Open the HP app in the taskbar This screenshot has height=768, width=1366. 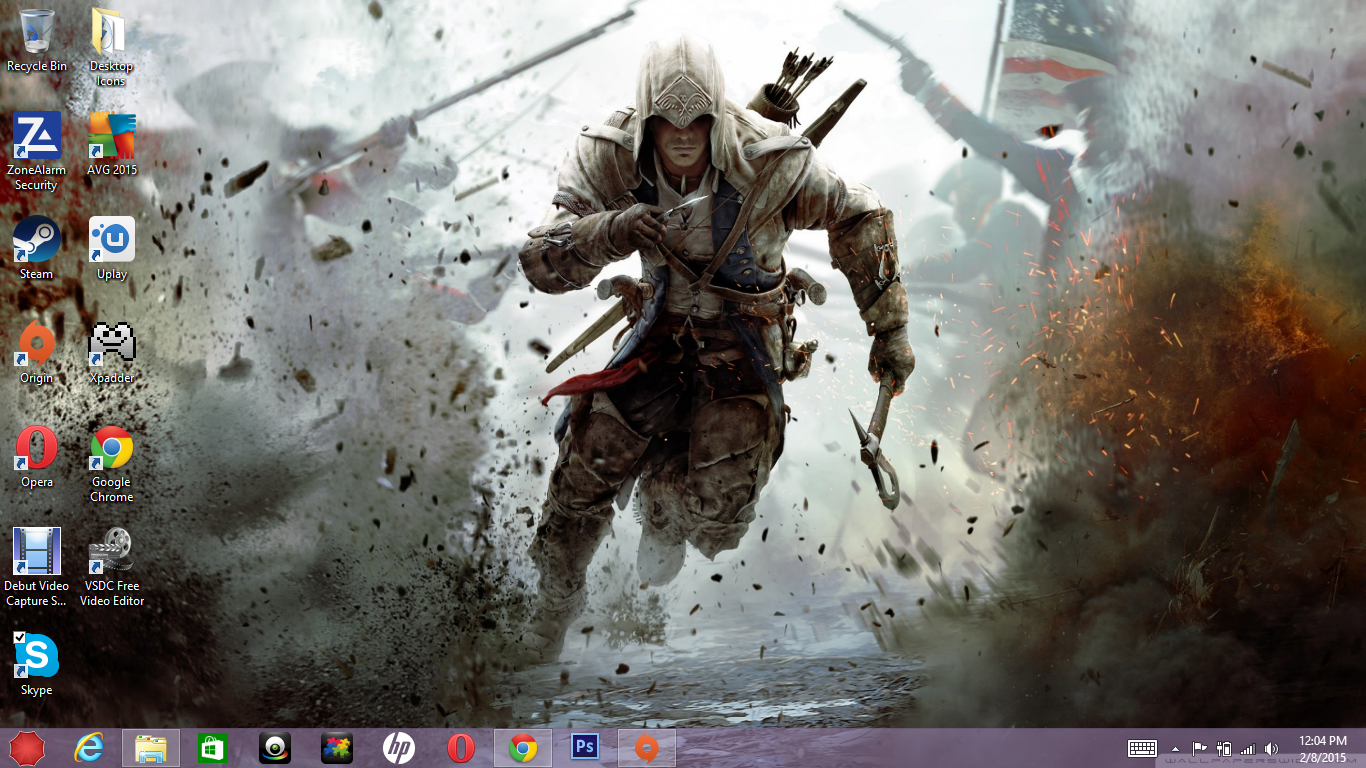398,747
